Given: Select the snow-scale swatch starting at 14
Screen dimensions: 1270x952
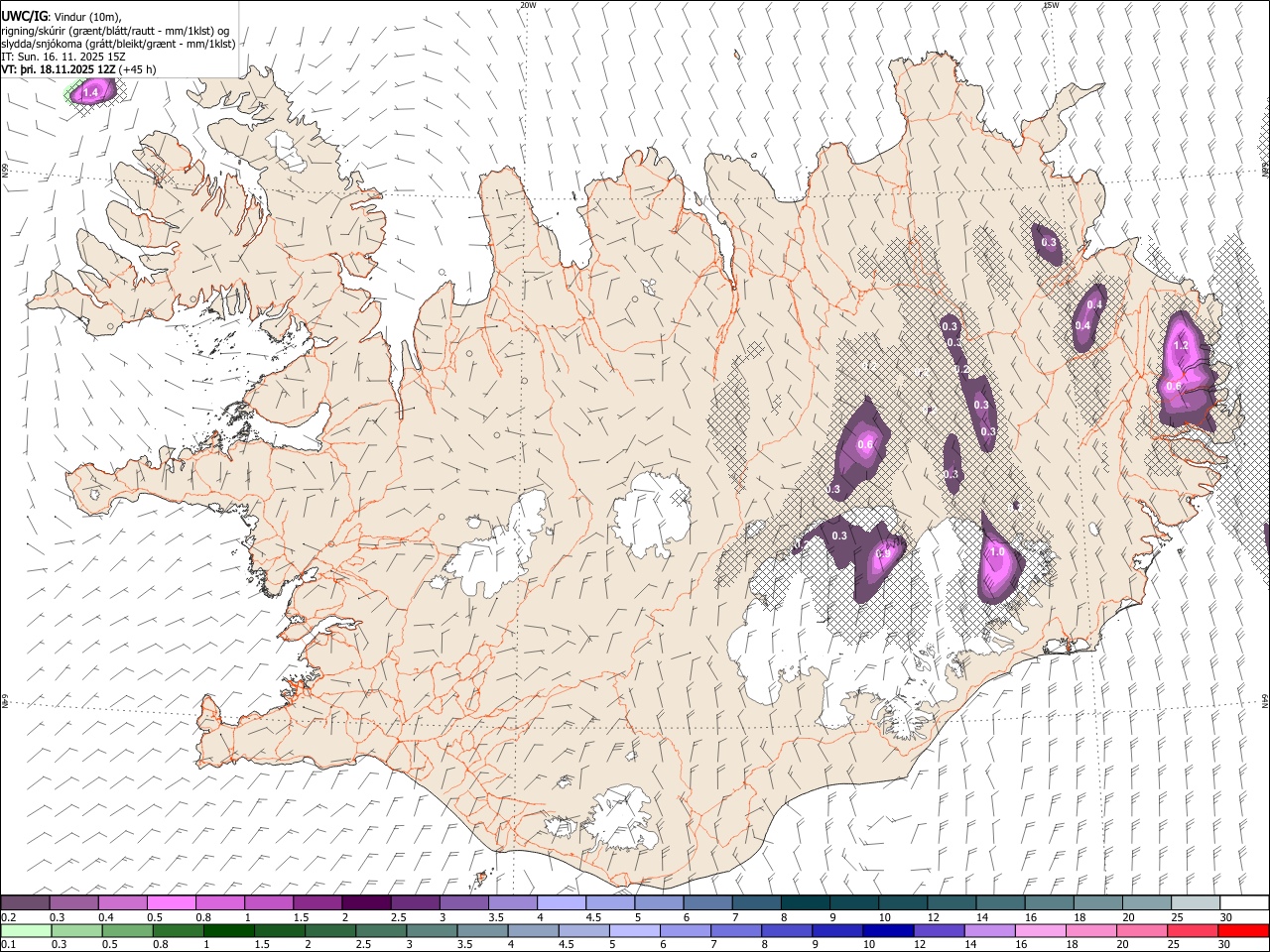Looking at the screenshot, I should (1000, 902).
